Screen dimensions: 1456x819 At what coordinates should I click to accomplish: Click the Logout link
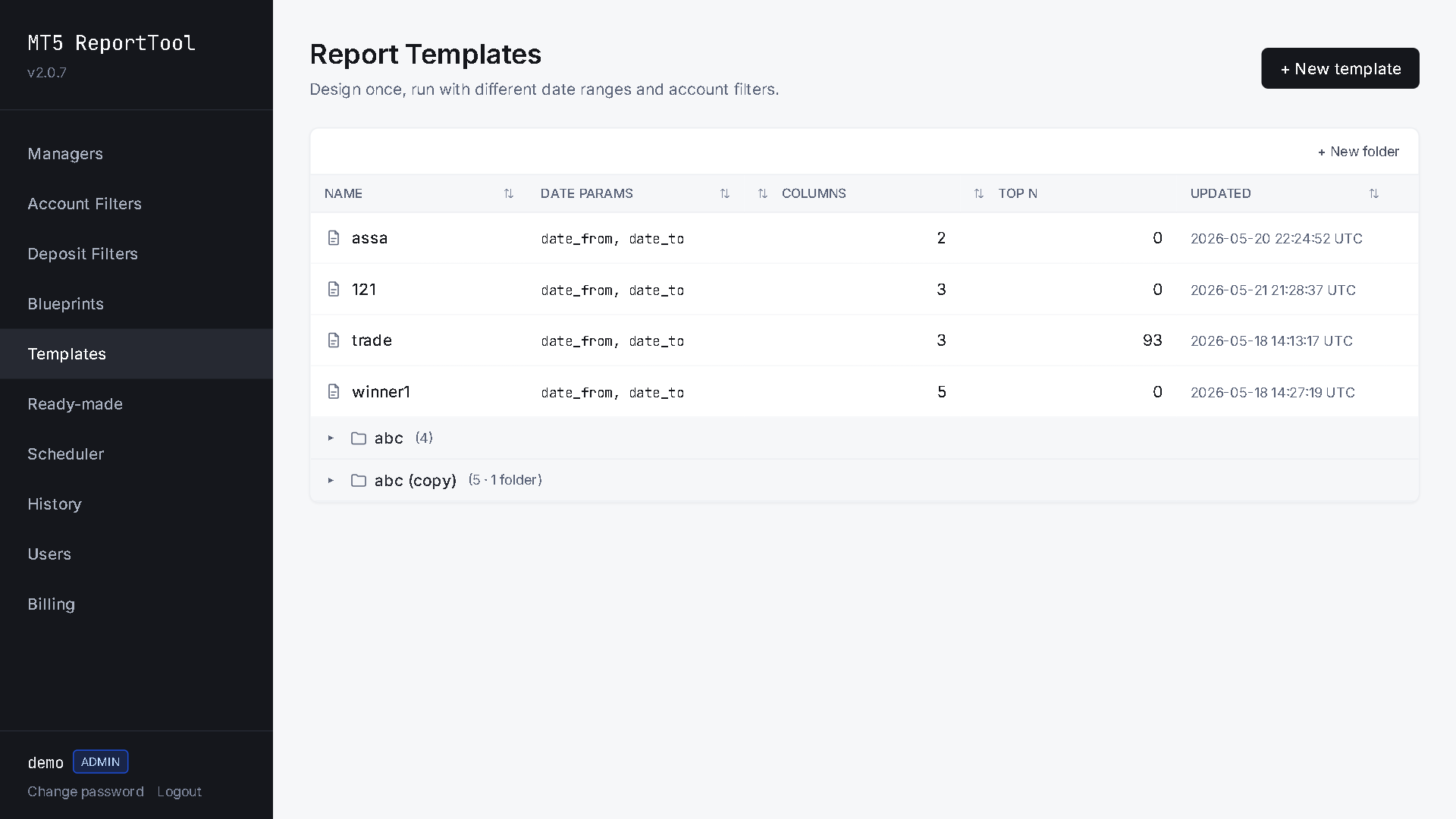(180, 792)
